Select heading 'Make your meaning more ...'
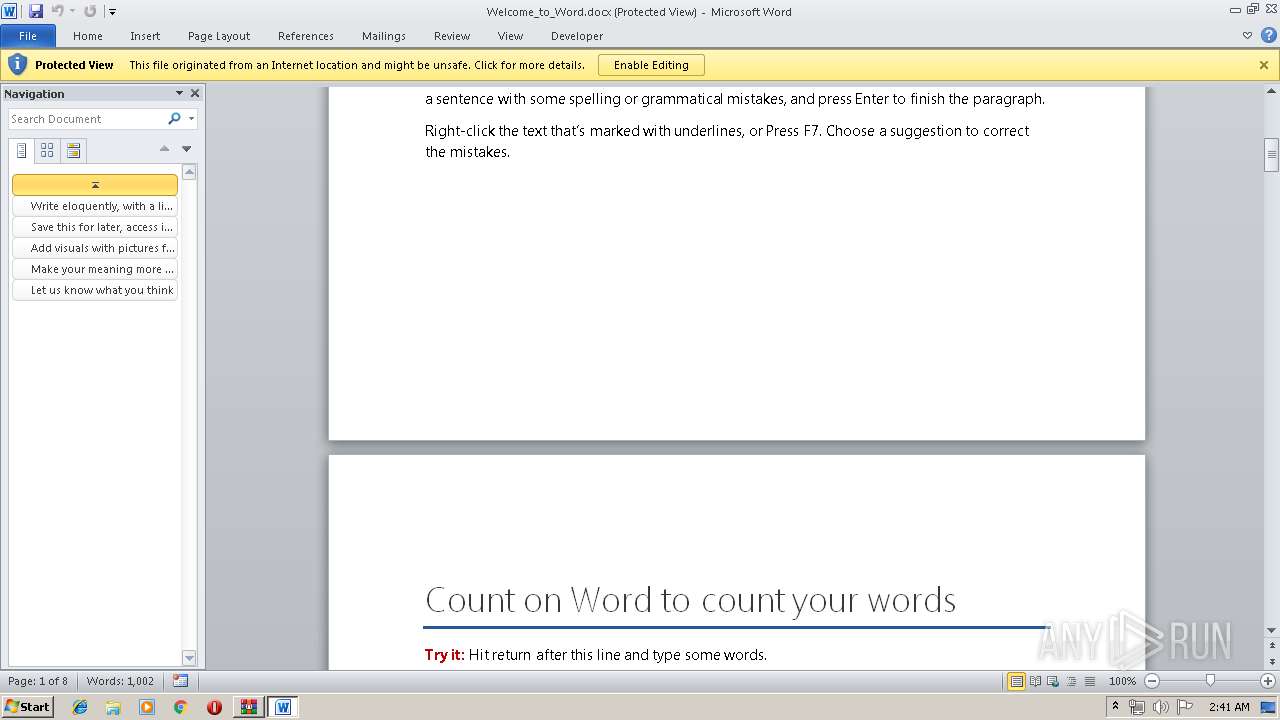This screenshot has width=1280, height=720. [95, 269]
